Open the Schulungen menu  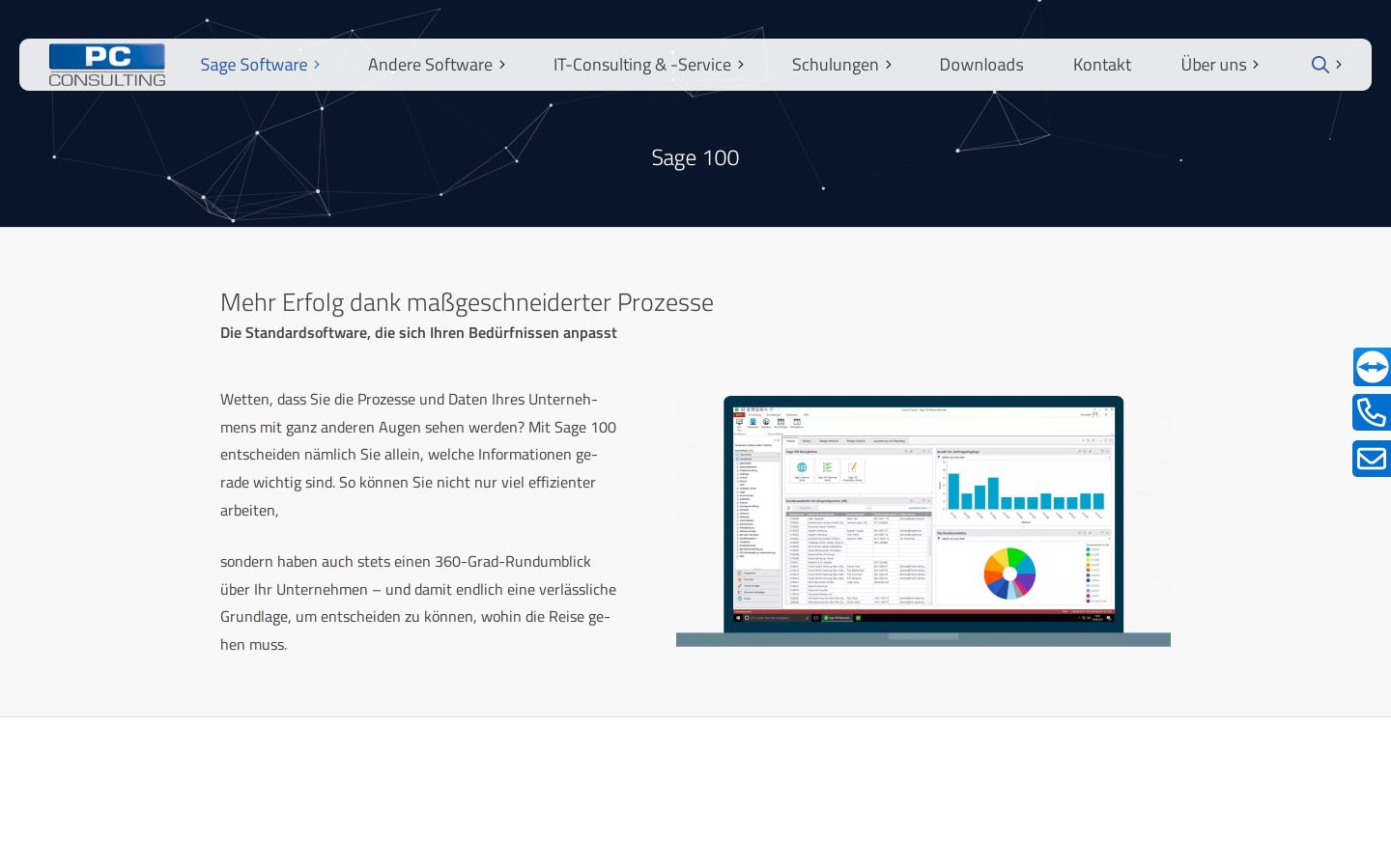click(x=836, y=65)
